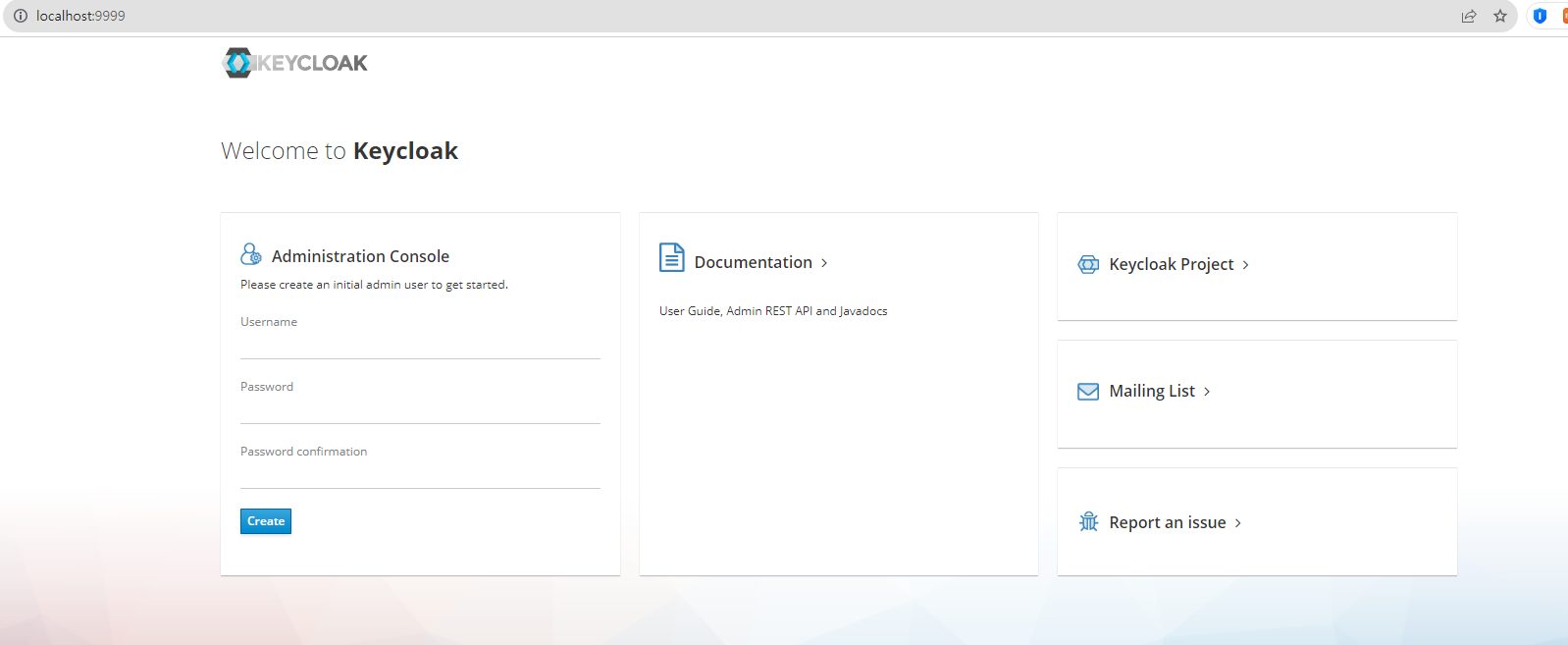Open the Keycloak Project link
The height and width of the screenshot is (645, 1568).
(x=1172, y=264)
